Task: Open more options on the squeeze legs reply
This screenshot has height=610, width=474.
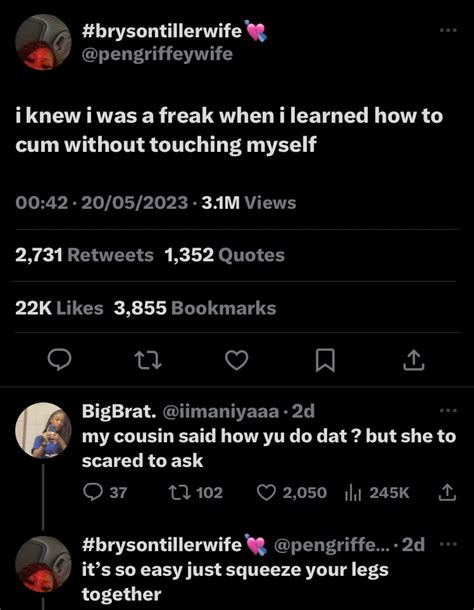Action: 449,544
